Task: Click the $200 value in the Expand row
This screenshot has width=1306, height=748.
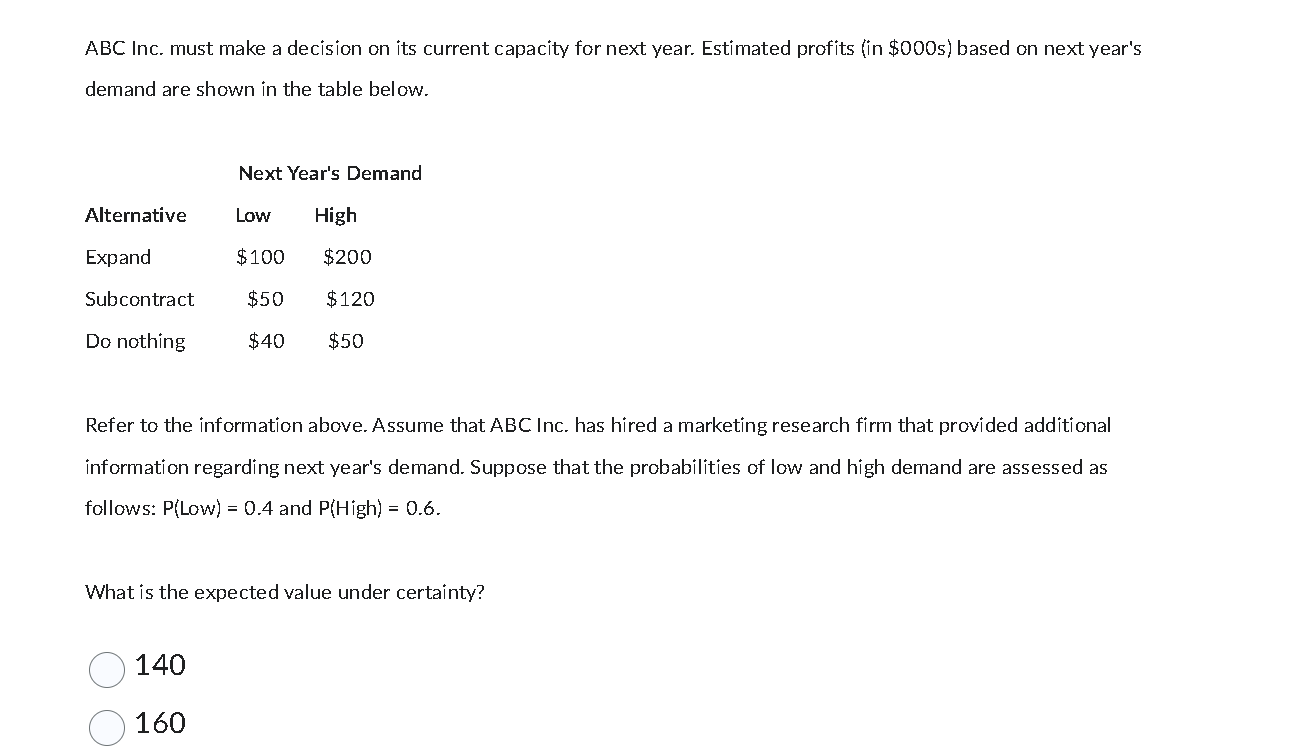Action: tap(349, 257)
